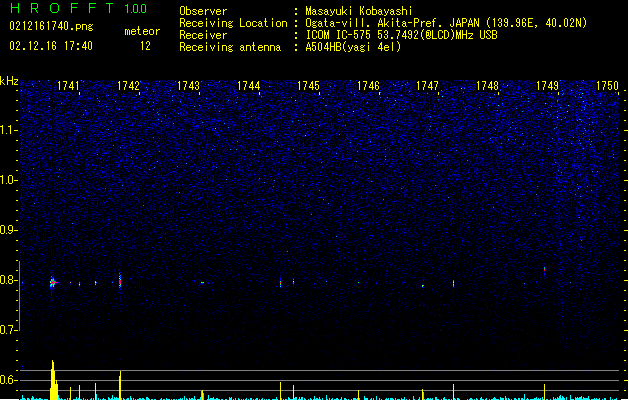This screenshot has width=629, height=400.
Task: Click the 1749 time axis marker
Action: pos(548,86)
